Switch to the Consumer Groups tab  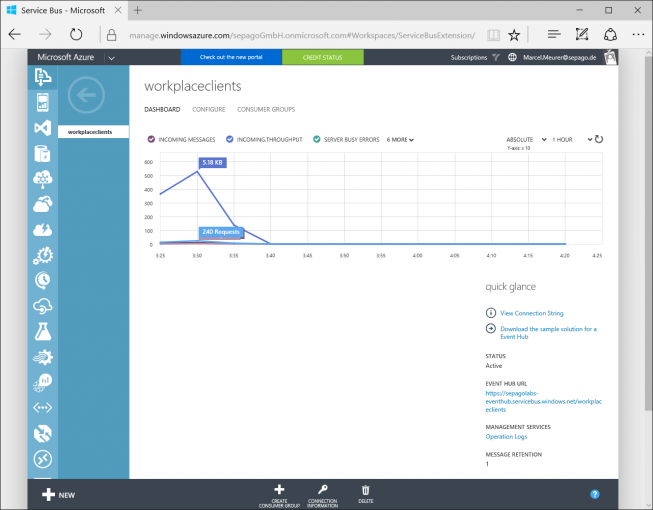click(x=266, y=109)
